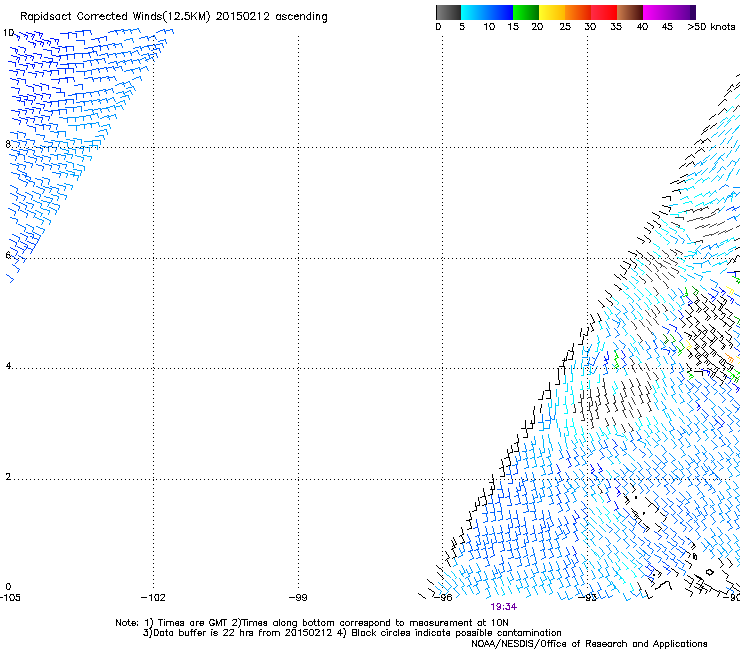The width and height of the screenshot is (740, 650).
Task: Click the green 15-20 knots legend swatch
Action: (x=526, y=12)
